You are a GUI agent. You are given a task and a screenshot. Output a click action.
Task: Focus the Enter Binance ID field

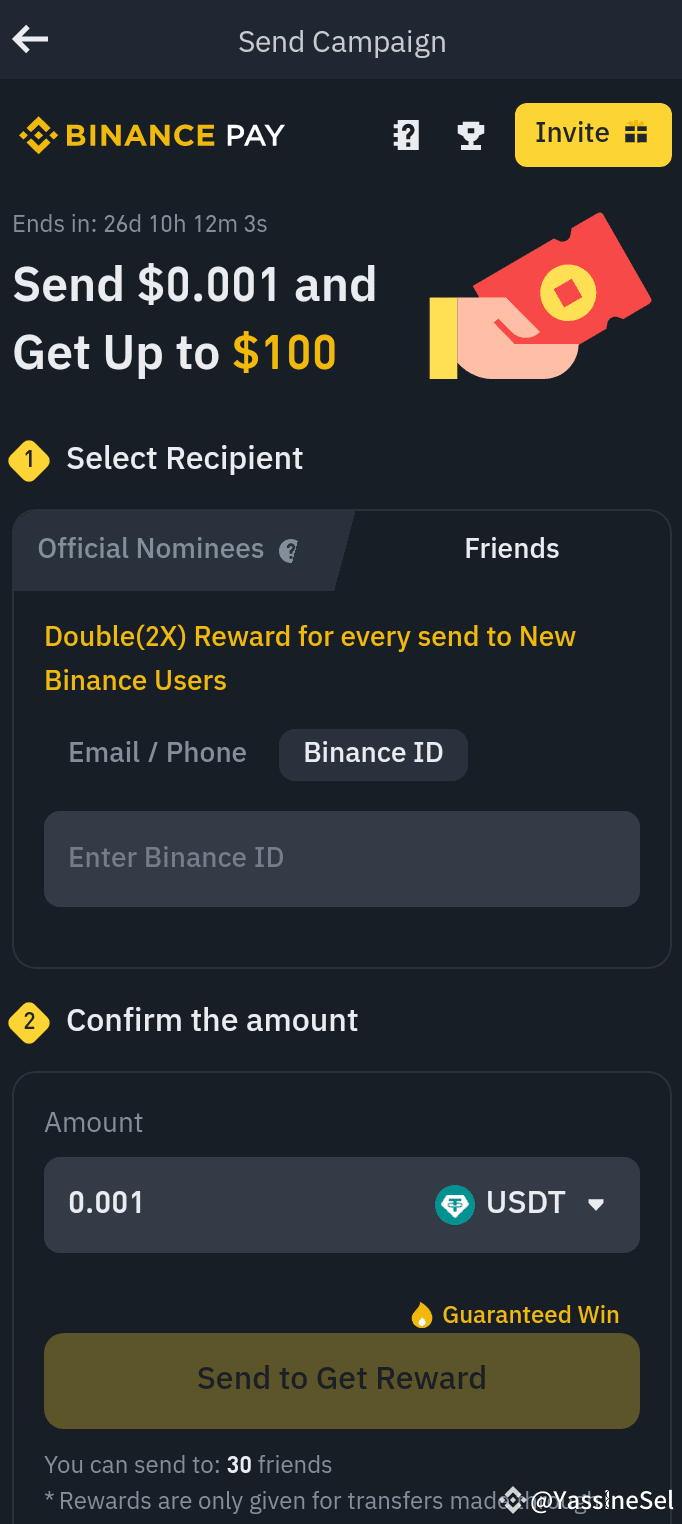(342, 859)
